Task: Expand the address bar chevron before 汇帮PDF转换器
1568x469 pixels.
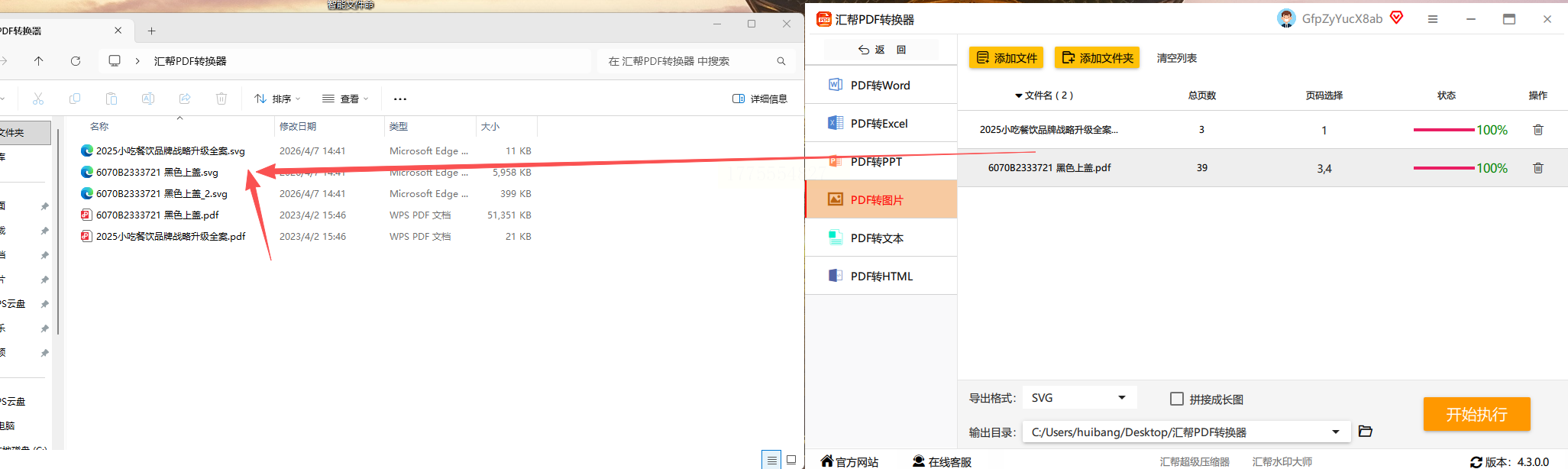Action: click(137, 60)
